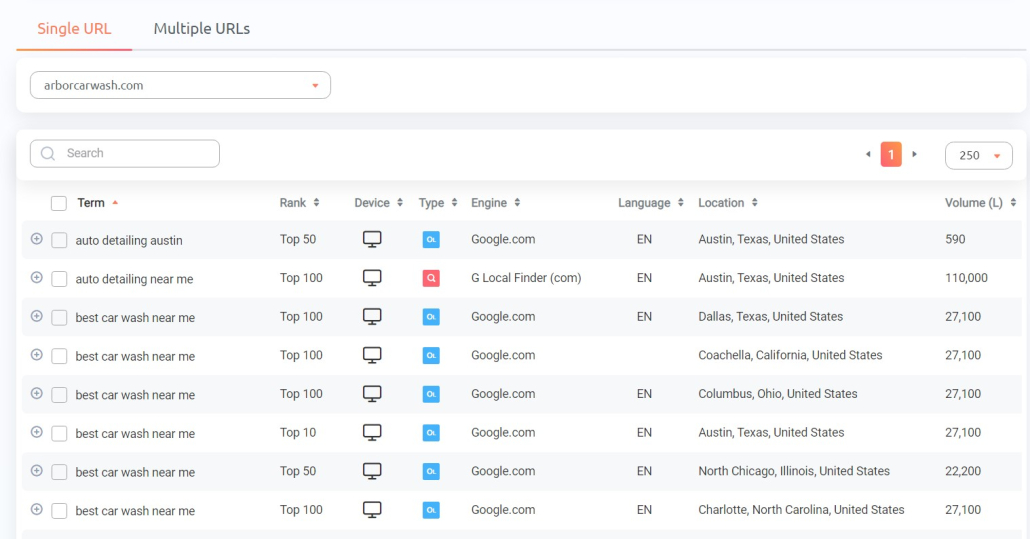1030x539 pixels.
Task: Select page 1 in pagination
Action: 891,155
